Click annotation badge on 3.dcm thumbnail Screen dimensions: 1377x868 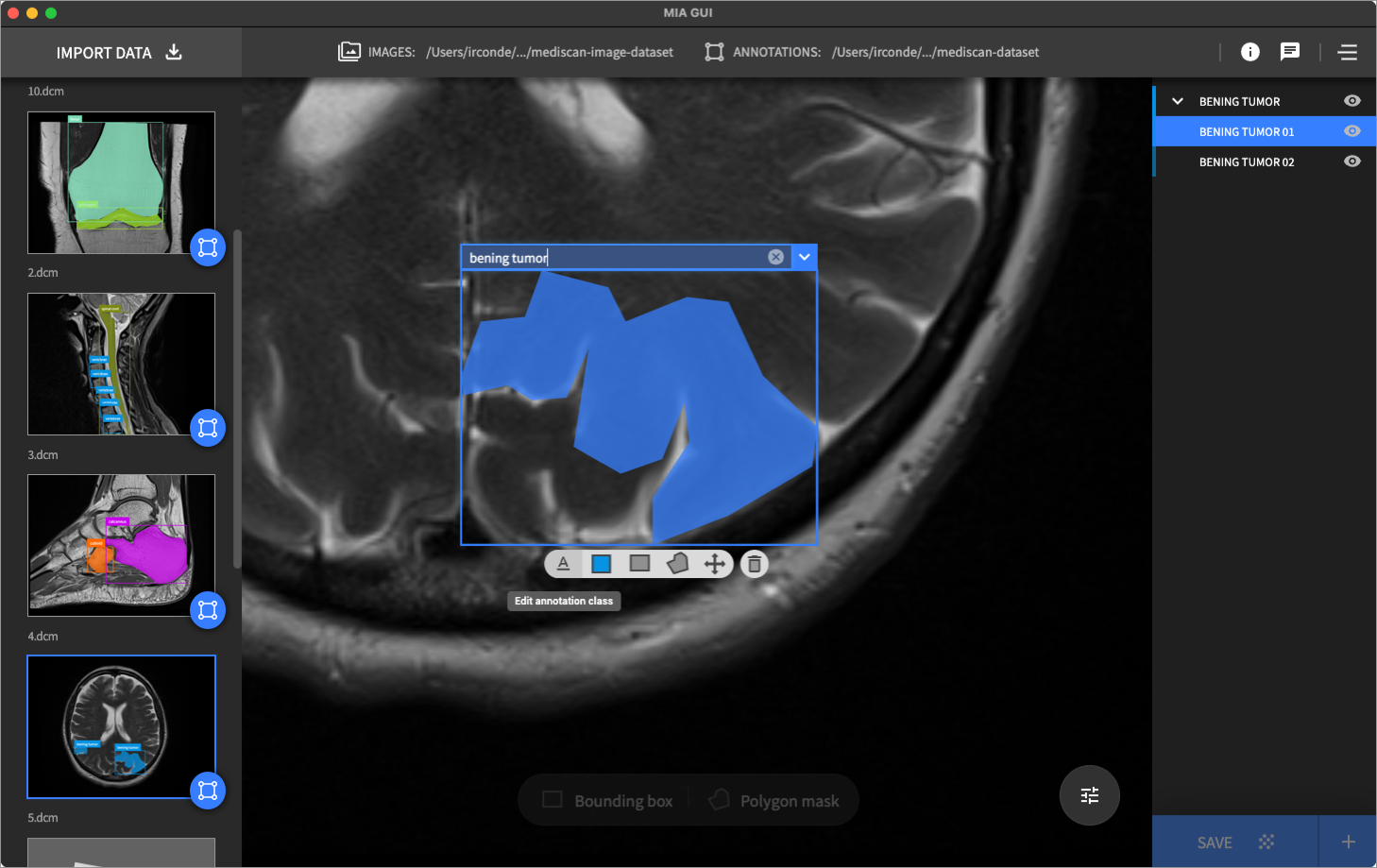click(x=208, y=610)
